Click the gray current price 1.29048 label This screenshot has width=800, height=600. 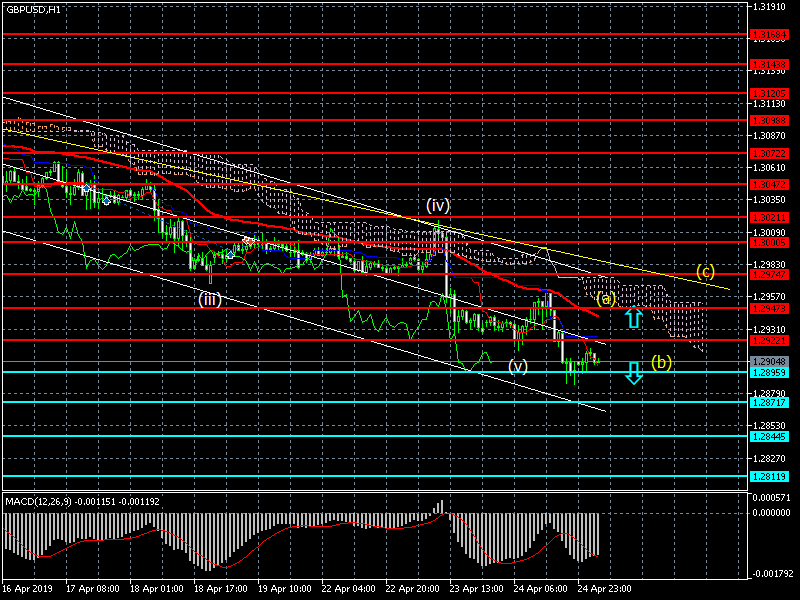(x=769, y=361)
